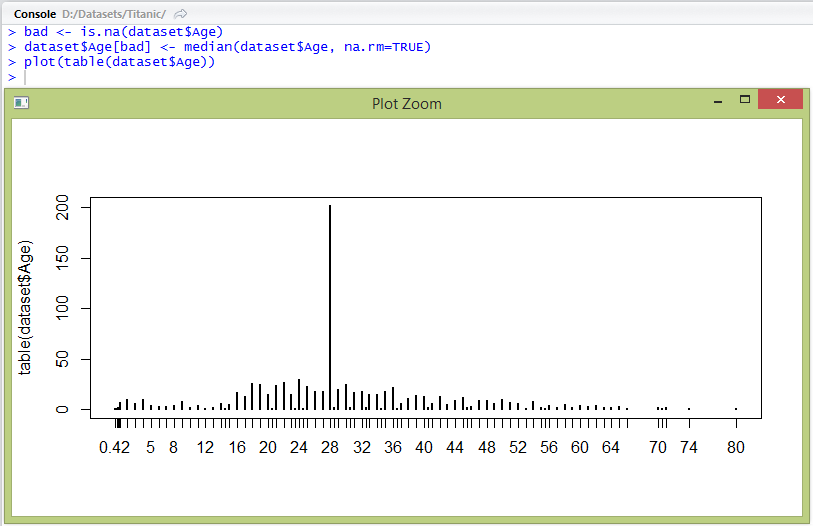Click the x-axis label 80

point(736,447)
